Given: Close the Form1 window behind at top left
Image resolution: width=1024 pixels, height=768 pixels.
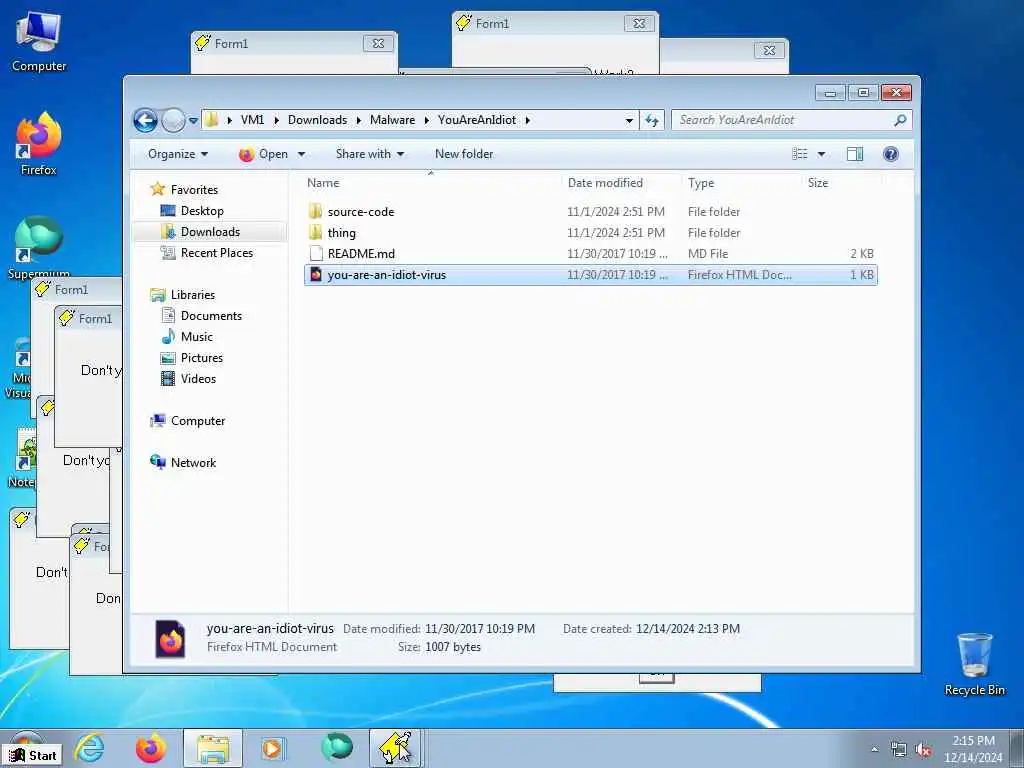Looking at the screenshot, I should pos(378,44).
